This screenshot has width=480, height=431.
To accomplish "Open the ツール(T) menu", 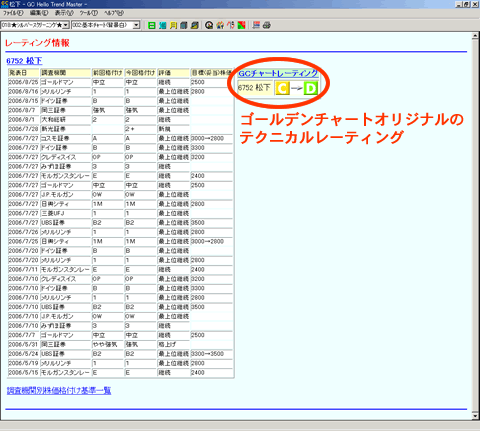I will click(88, 13).
